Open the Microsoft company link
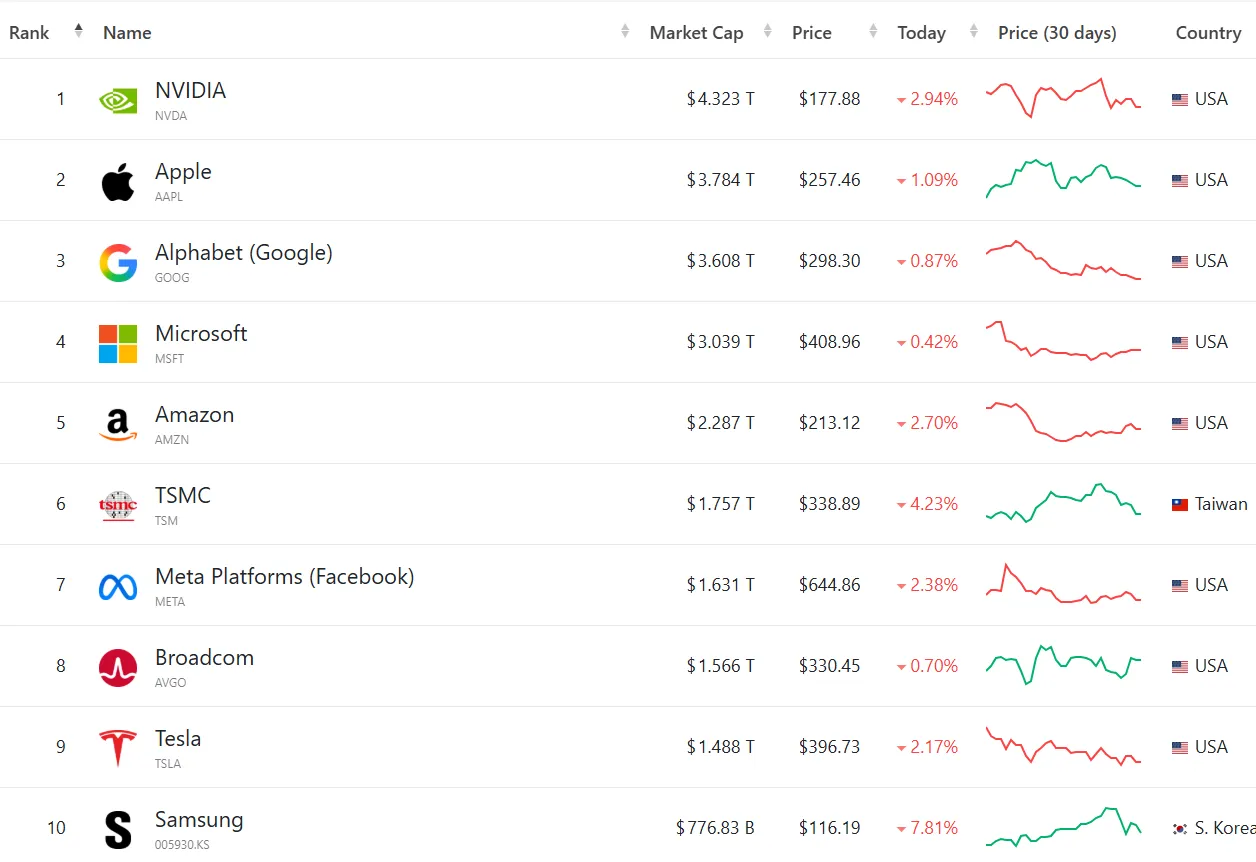 point(201,333)
